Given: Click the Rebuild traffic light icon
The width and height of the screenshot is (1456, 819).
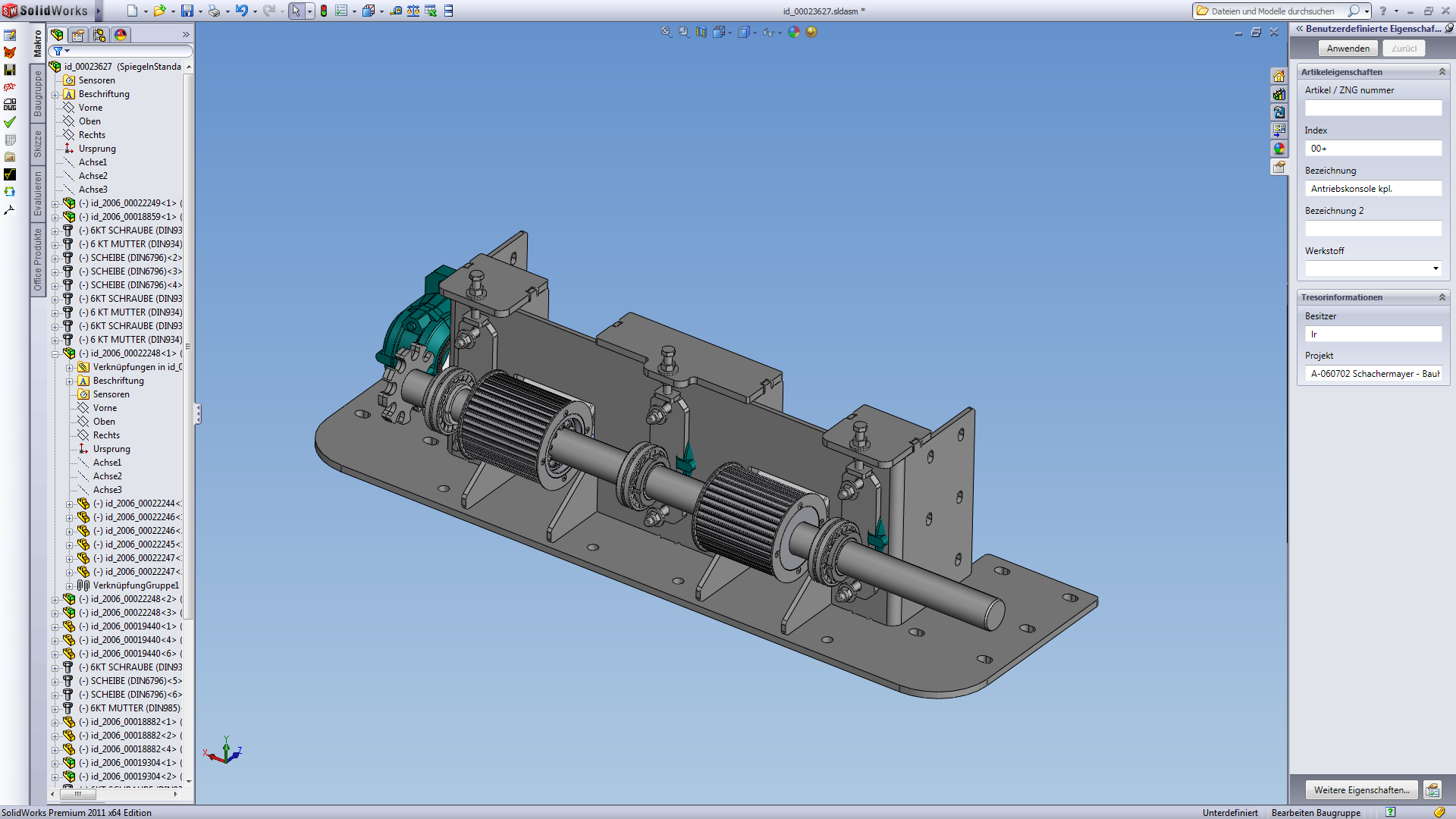Looking at the screenshot, I should [x=324, y=11].
